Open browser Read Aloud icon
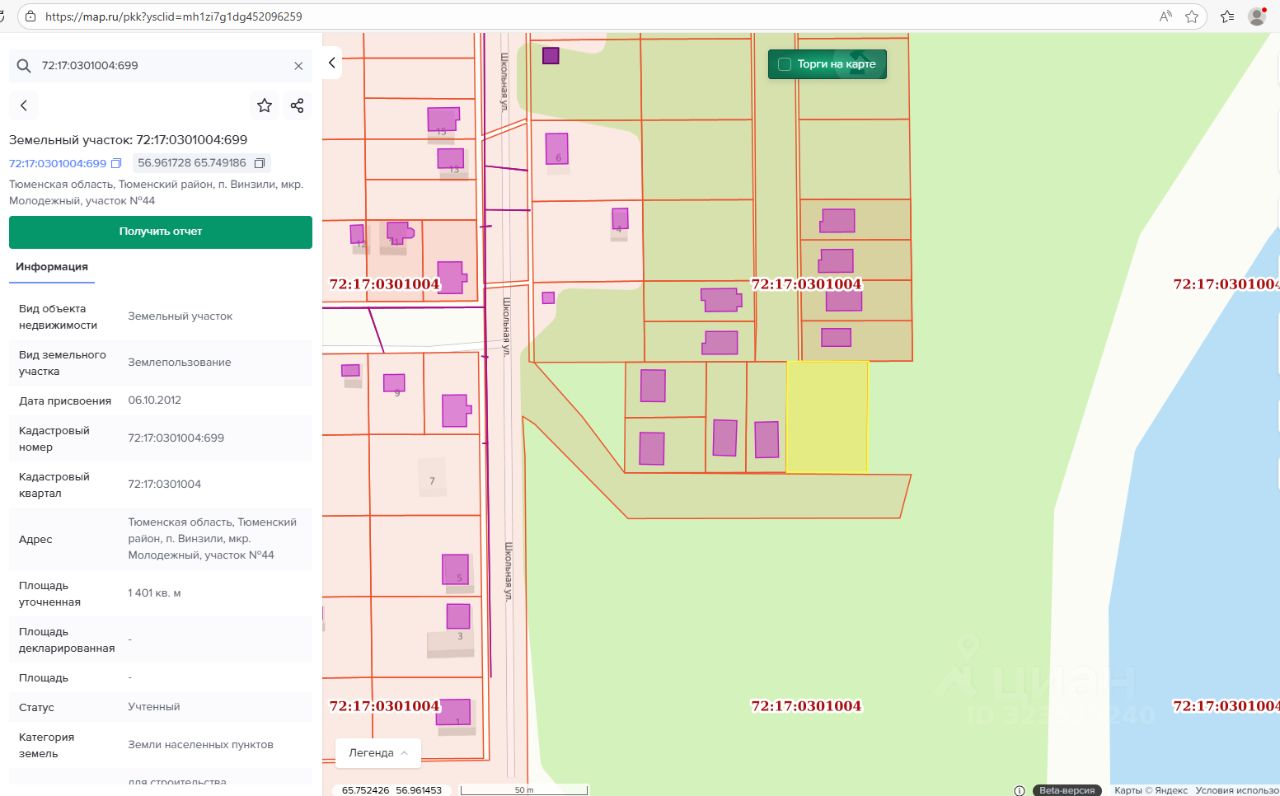Screen dimensions: 1280x796 [x=1165, y=17]
